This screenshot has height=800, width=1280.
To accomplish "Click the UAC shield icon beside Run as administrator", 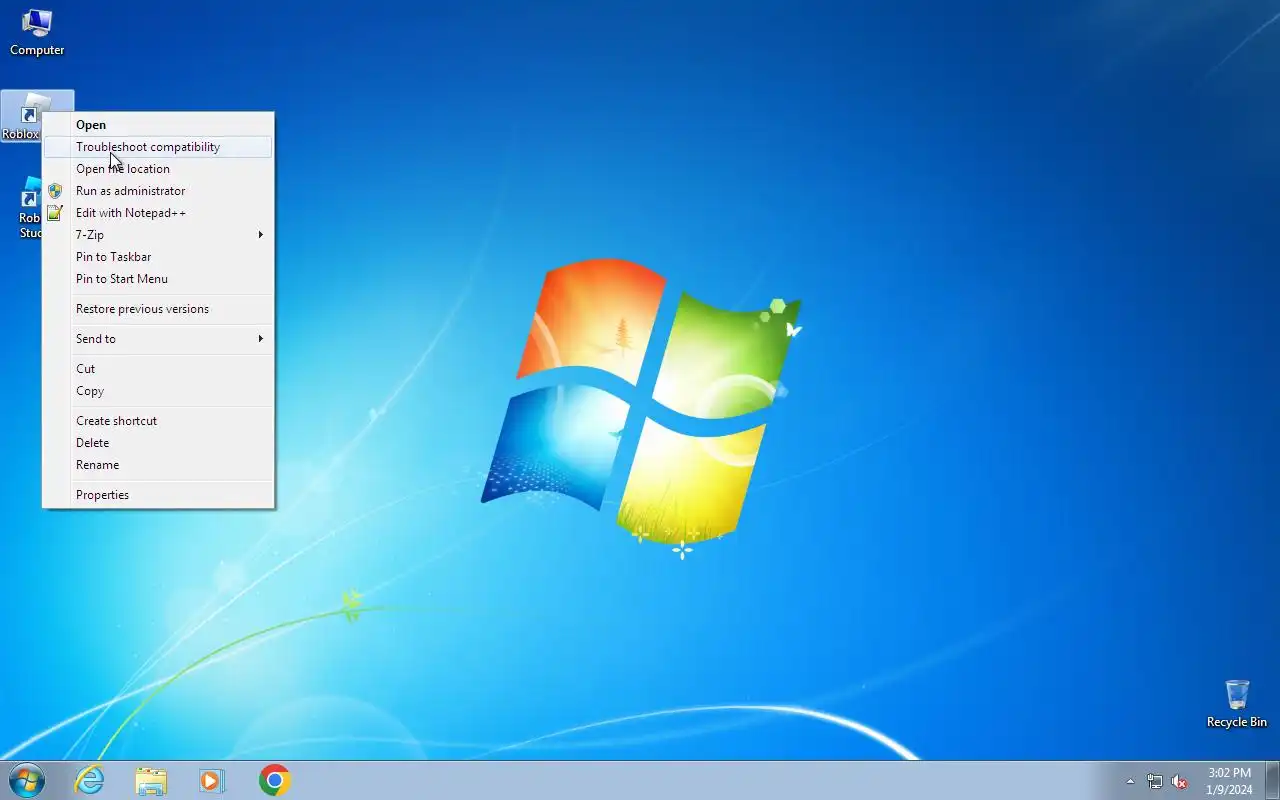I will tap(55, 191).
